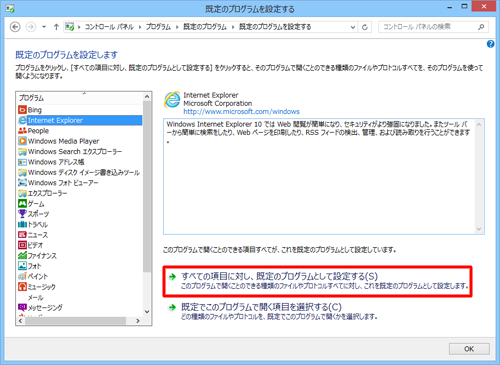The height and width of the screenshot is (365, 500).
Task: Click description box scroll-down arrow
Action: (479, 229)
